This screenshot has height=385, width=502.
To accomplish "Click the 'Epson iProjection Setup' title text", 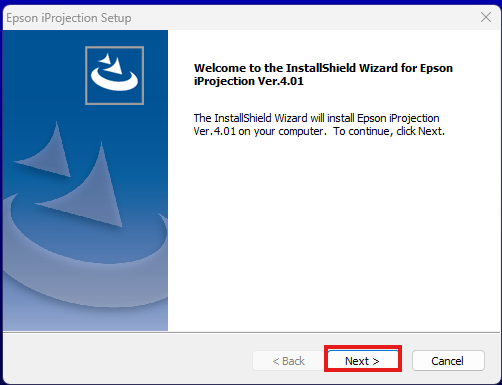I will tap(69, 18).
